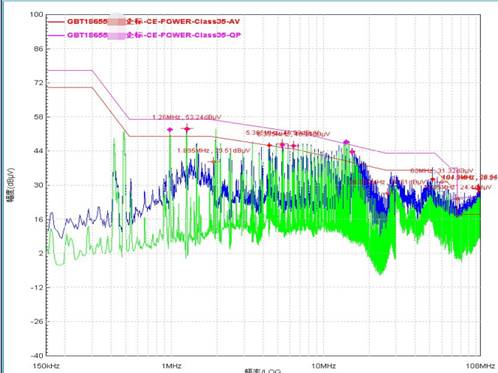The width and height of the screenshot is (498, 373).
Task: Select the red marker at 60MHz
Action: (433, 180)
